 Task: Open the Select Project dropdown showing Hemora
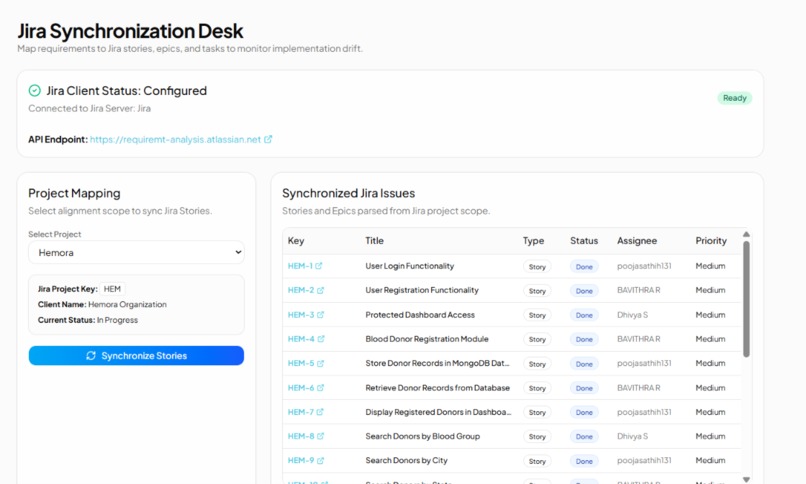(x=136, y=252)
